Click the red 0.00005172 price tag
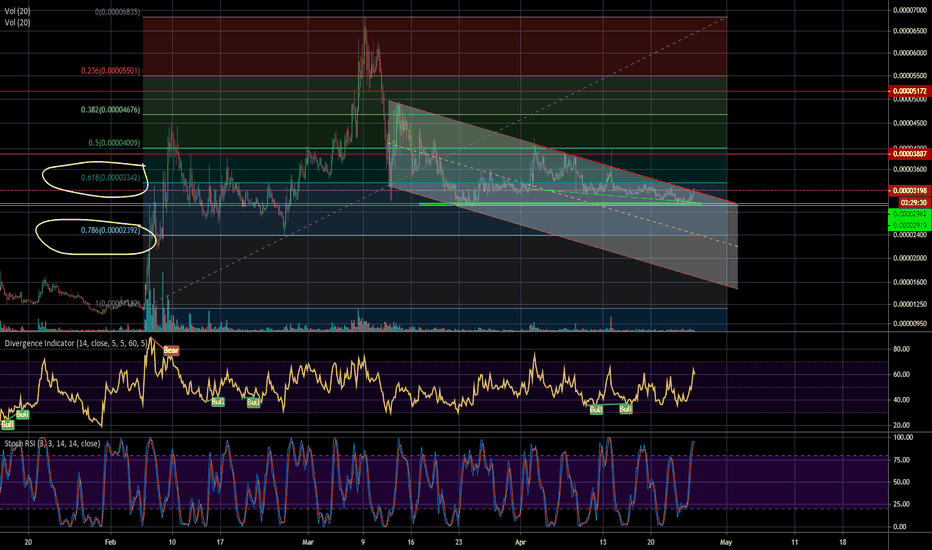Image resolution: width=932 pixels, height=550 pixels. tap(908, 92)
